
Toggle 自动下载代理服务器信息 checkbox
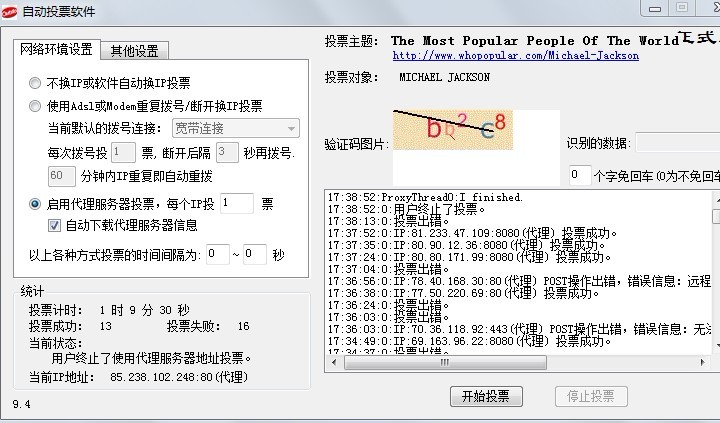point(54,226)
